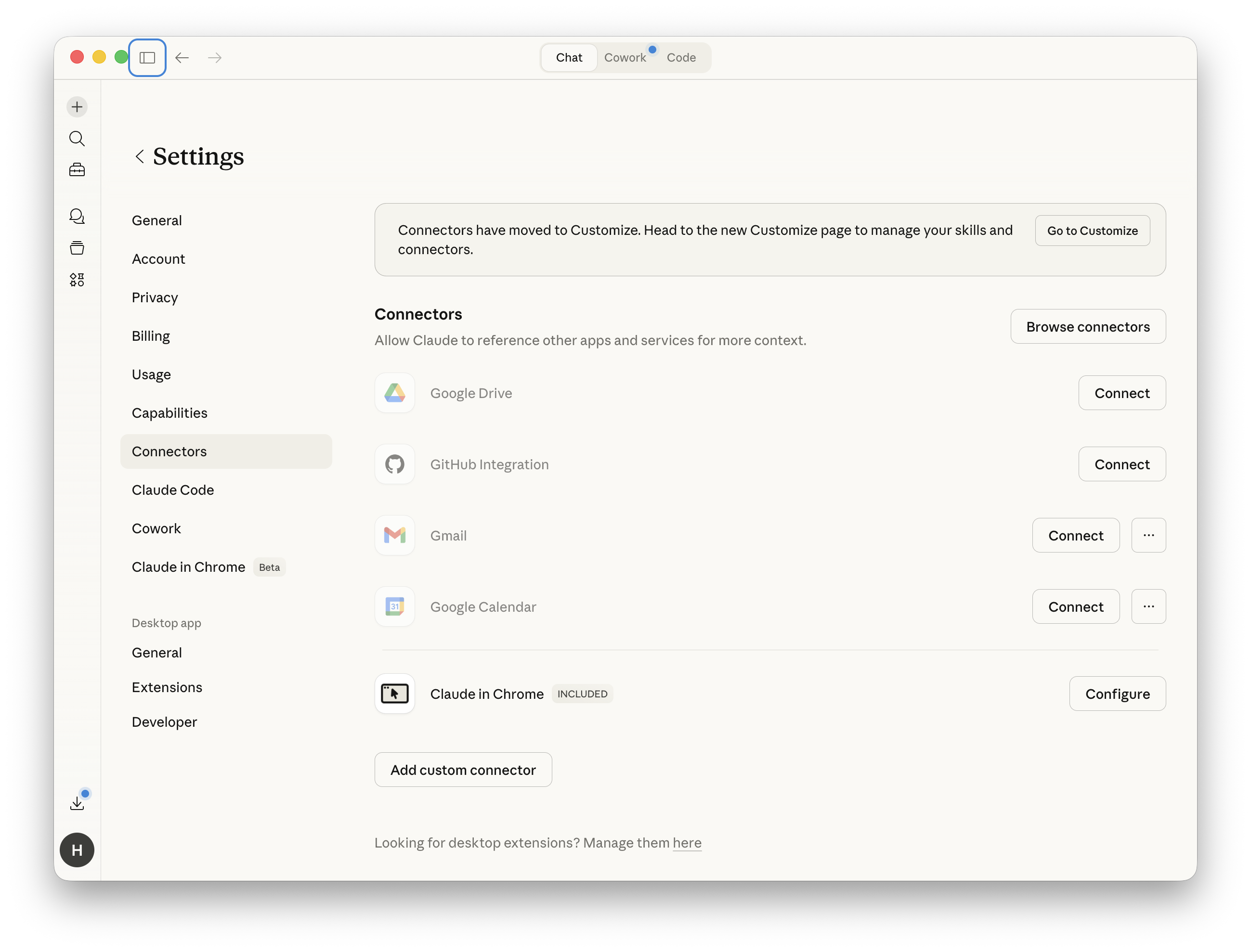
Task: Open the profile avatar labeled H
Action: pyautogui.click(x=77, y=849)
